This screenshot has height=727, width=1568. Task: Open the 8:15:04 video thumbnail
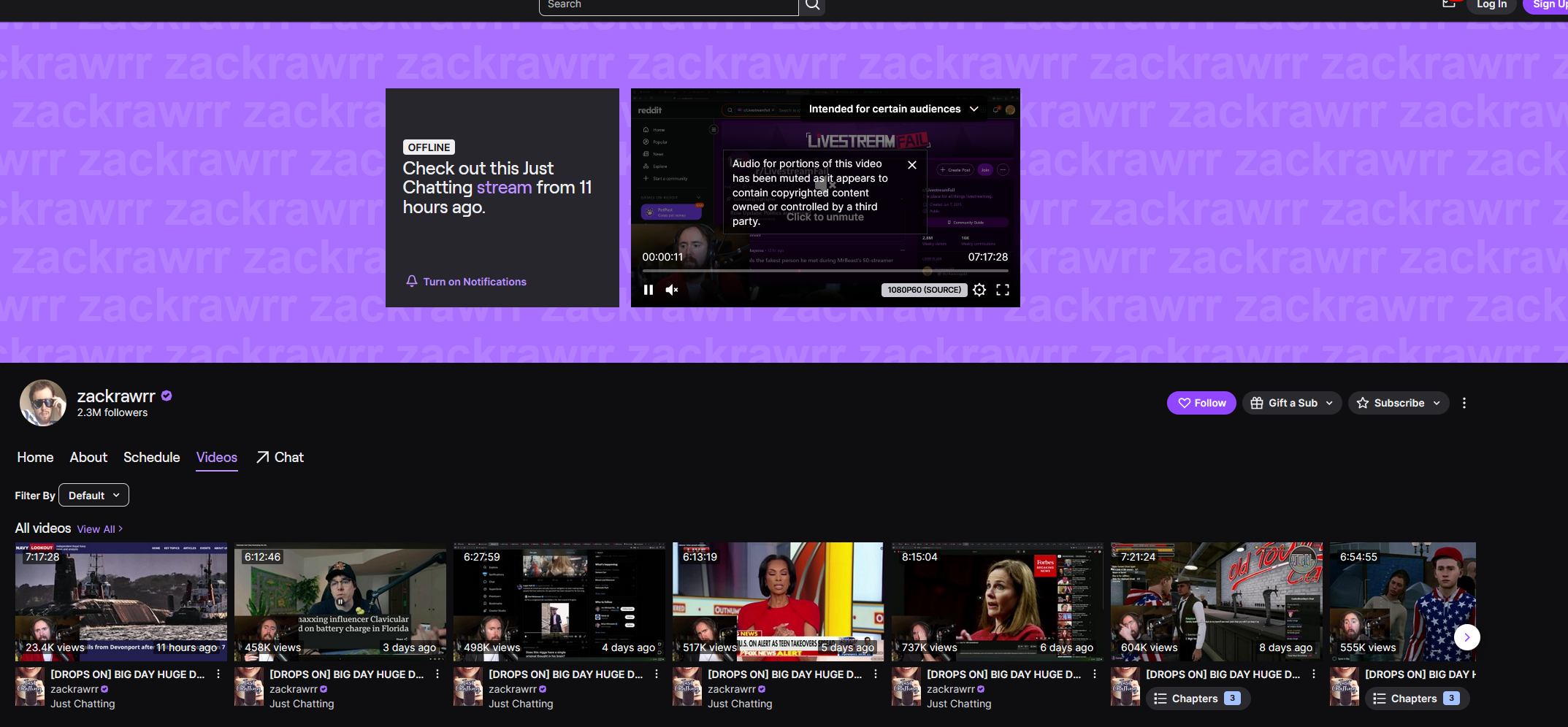[x=998, y=601]
